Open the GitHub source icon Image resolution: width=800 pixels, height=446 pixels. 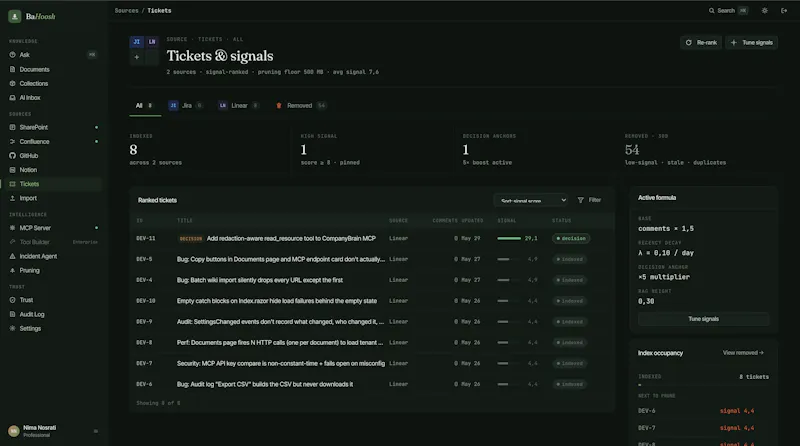click(12, 156)
